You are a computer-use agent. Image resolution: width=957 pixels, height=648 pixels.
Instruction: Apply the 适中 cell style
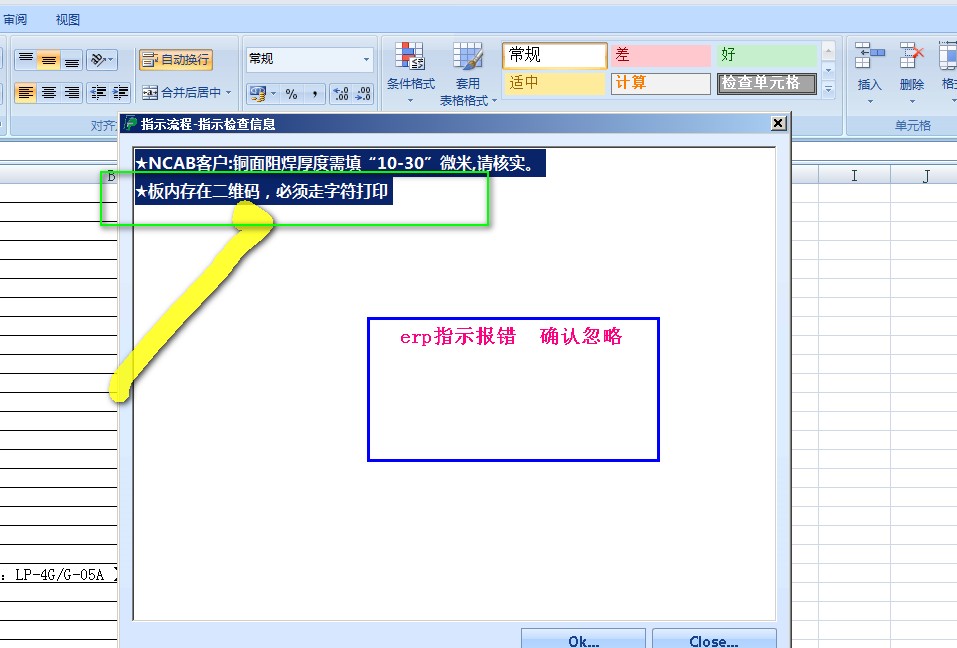555,83
